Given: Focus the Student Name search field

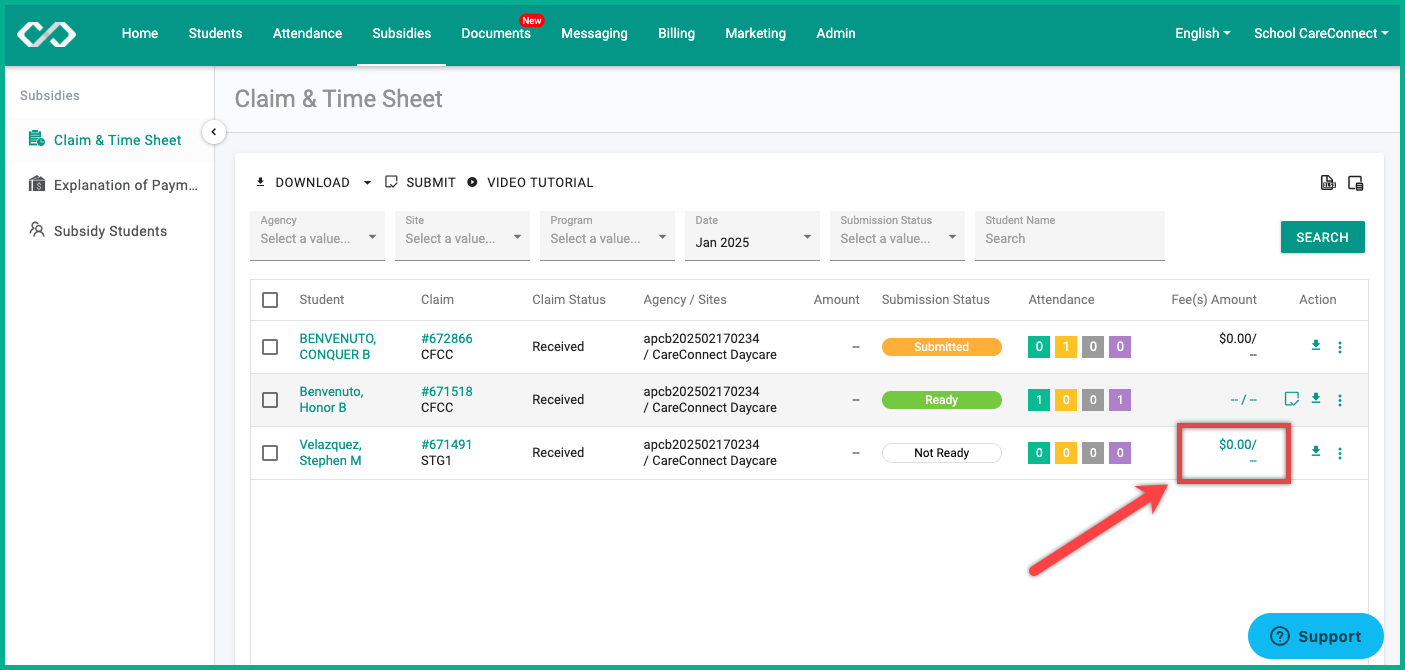Looking at the screenshot, I should click(1070, 235).
